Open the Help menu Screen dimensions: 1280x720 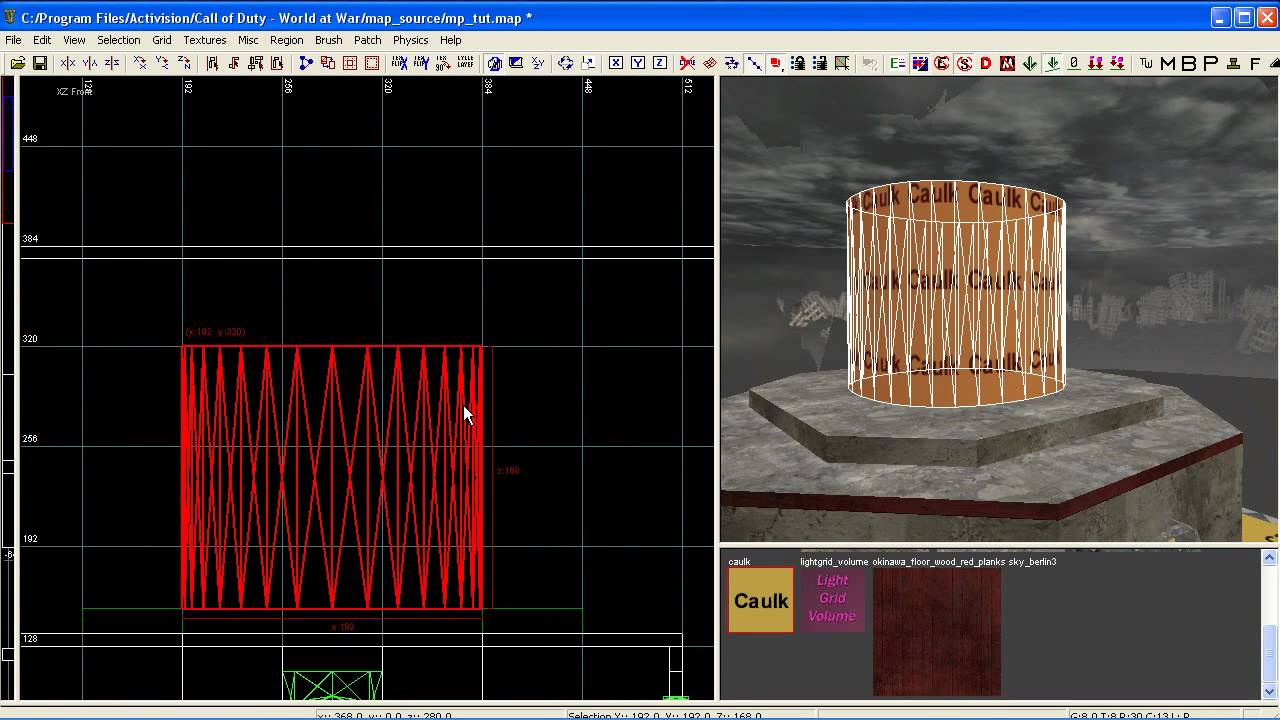[x=450, y=40]
